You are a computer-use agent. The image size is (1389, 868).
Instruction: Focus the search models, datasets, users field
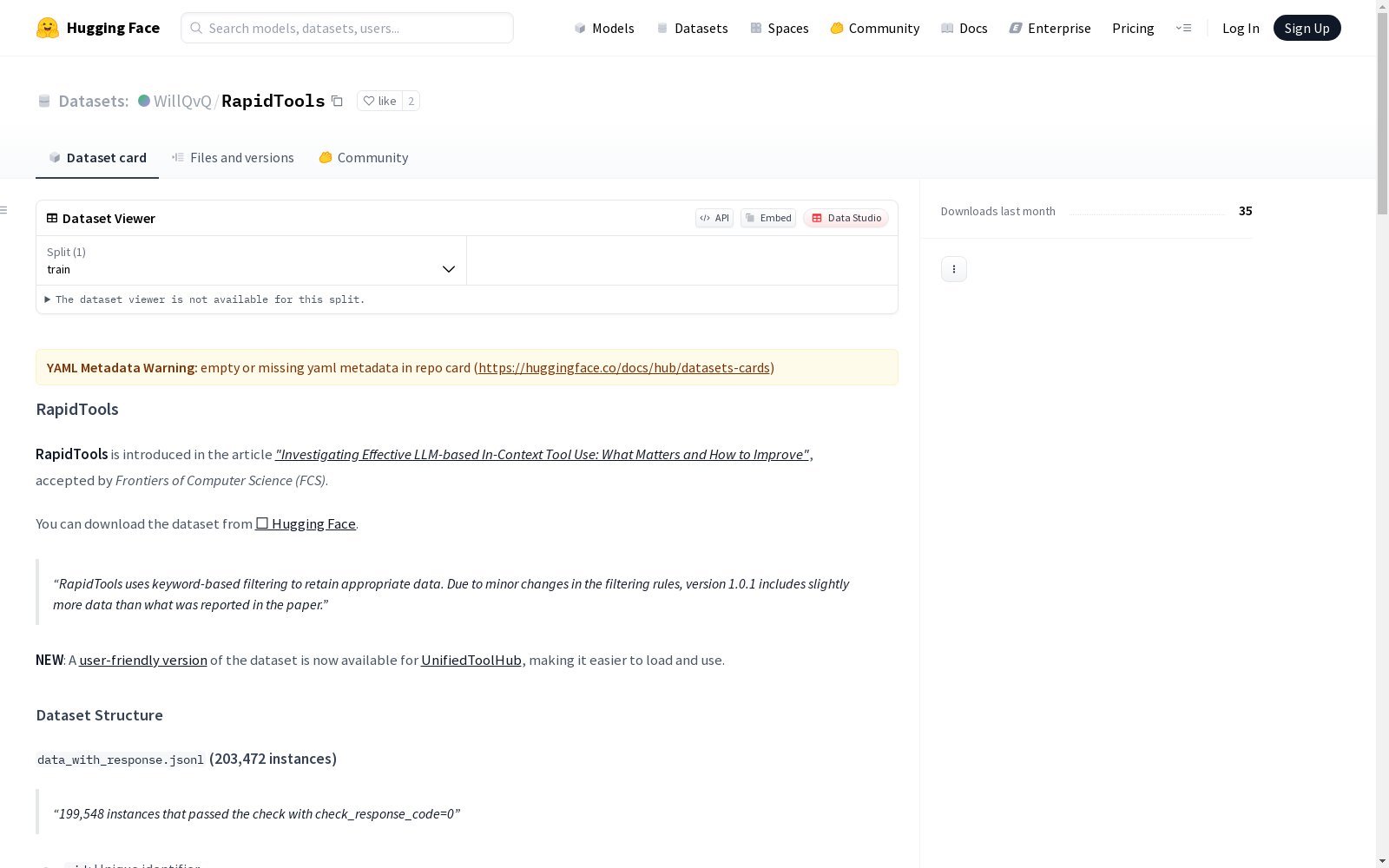pos(347,28)
